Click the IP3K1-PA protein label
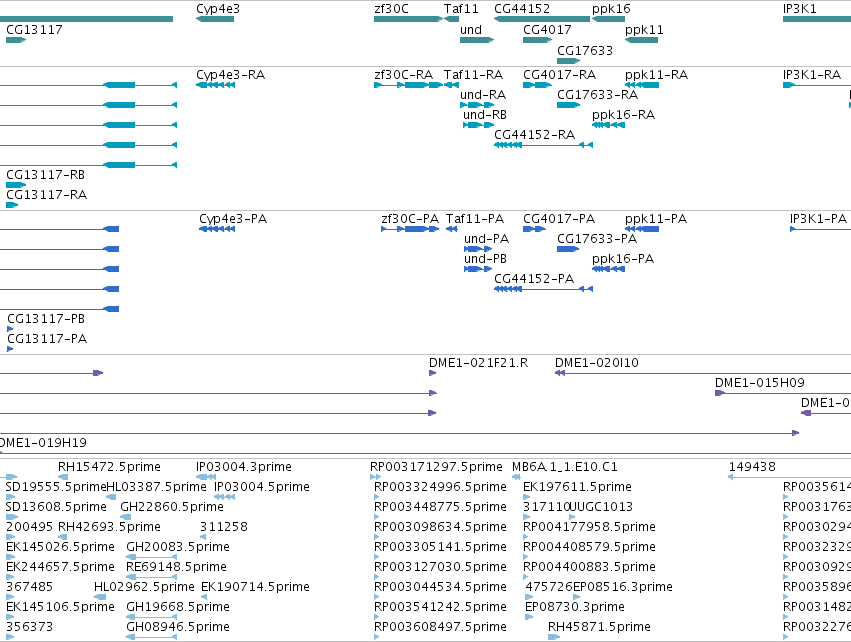This screenshot has width=851, height=642. [818, 218]
